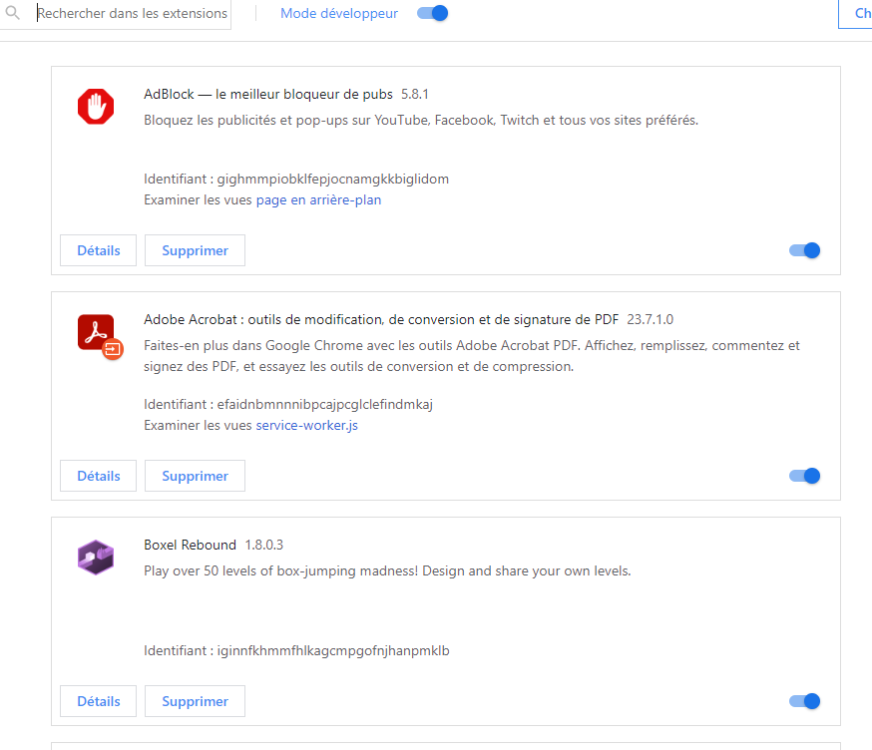Open Détails for the AdBlock extension
Image resolution: width=872 pixels, height=750 pixels.
pyautogui.click(x=98, y=251)
